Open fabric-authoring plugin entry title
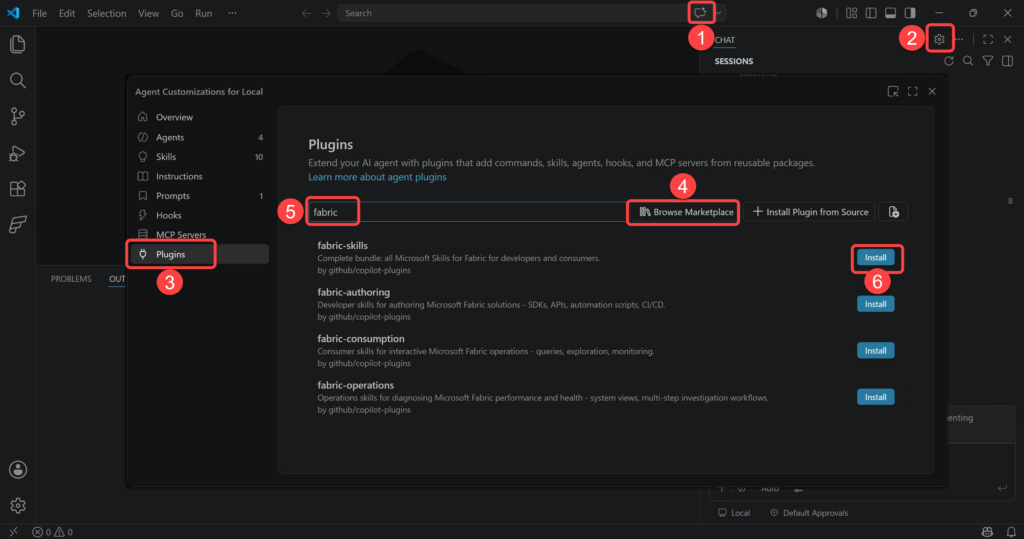1024x539 pixels. tap(353, 292)
